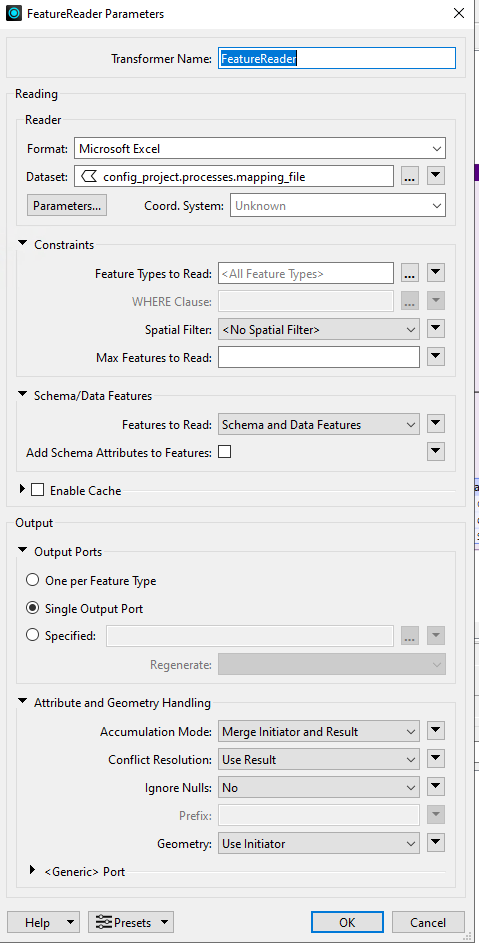
Task: Open the Format dropdown showing Microsoft Excel
Action: click(260, 148)
